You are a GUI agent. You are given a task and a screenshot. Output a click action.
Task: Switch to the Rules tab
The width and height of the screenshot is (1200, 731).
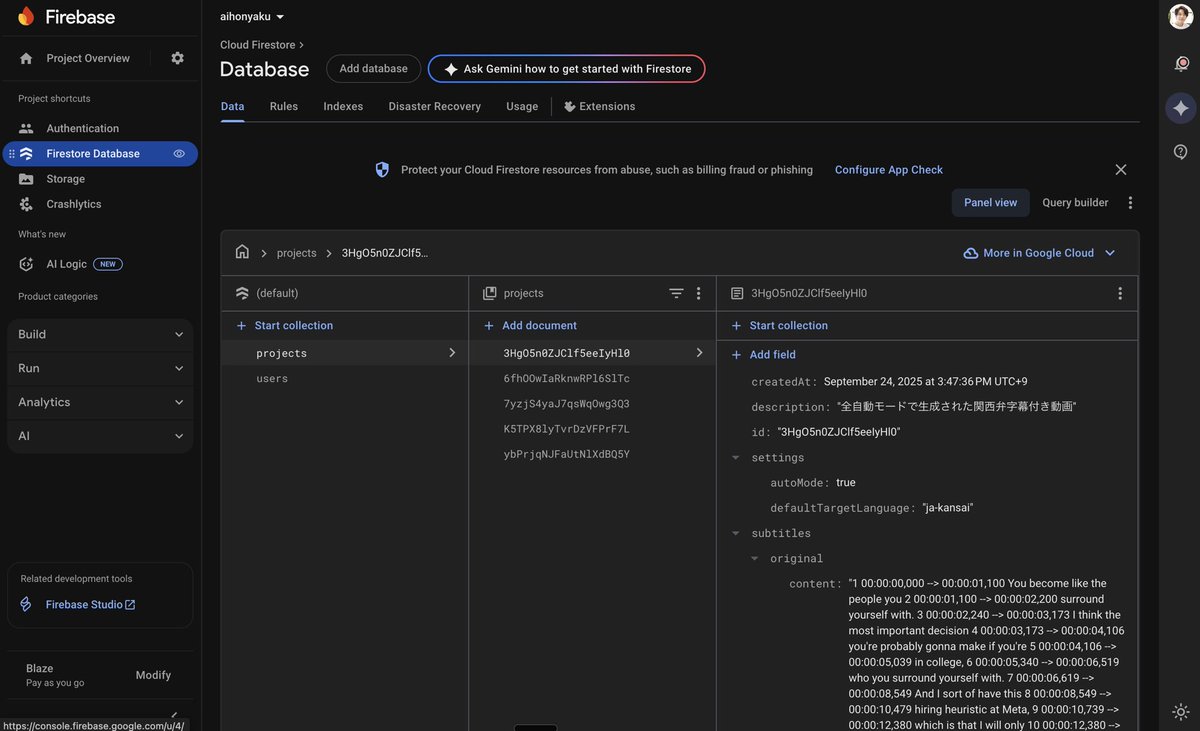click(x=284, y=106)
